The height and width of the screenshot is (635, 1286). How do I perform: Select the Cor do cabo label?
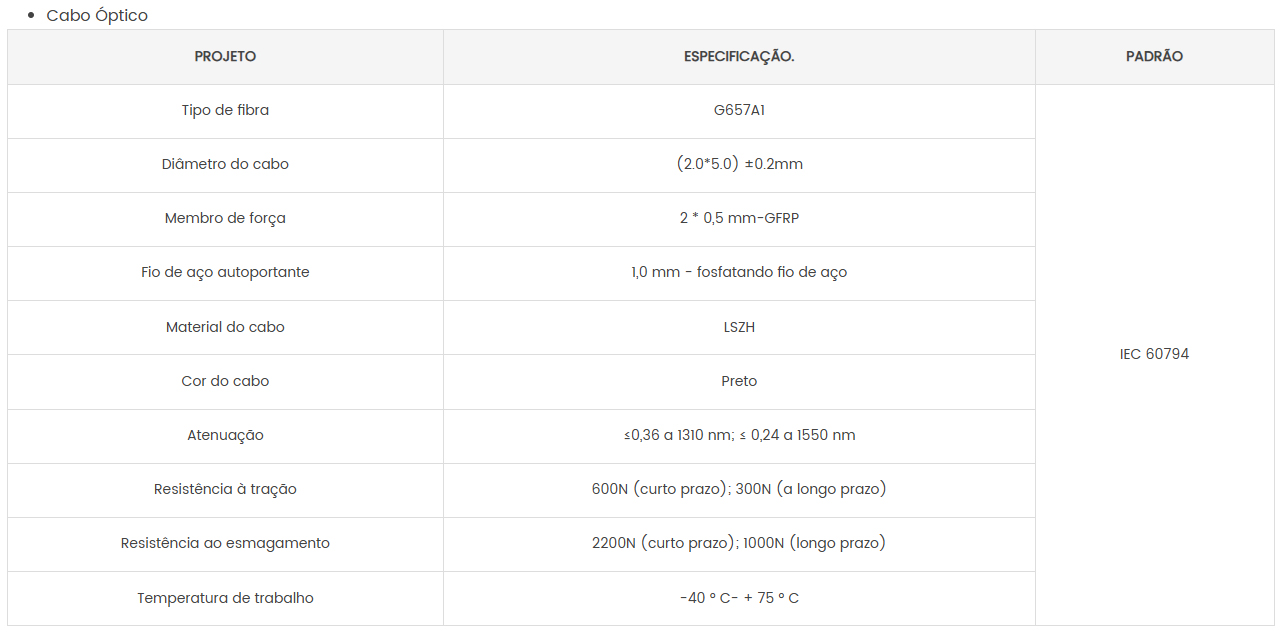(x=225, y=382)
